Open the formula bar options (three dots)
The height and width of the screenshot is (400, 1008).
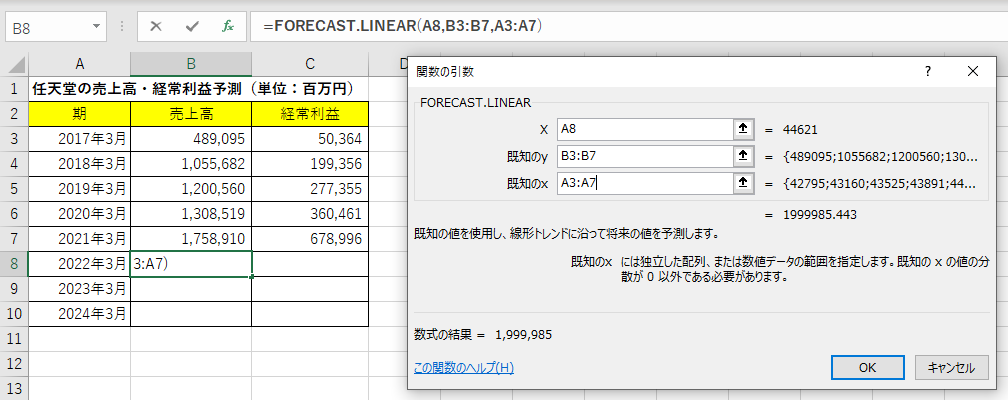point(122,27)
